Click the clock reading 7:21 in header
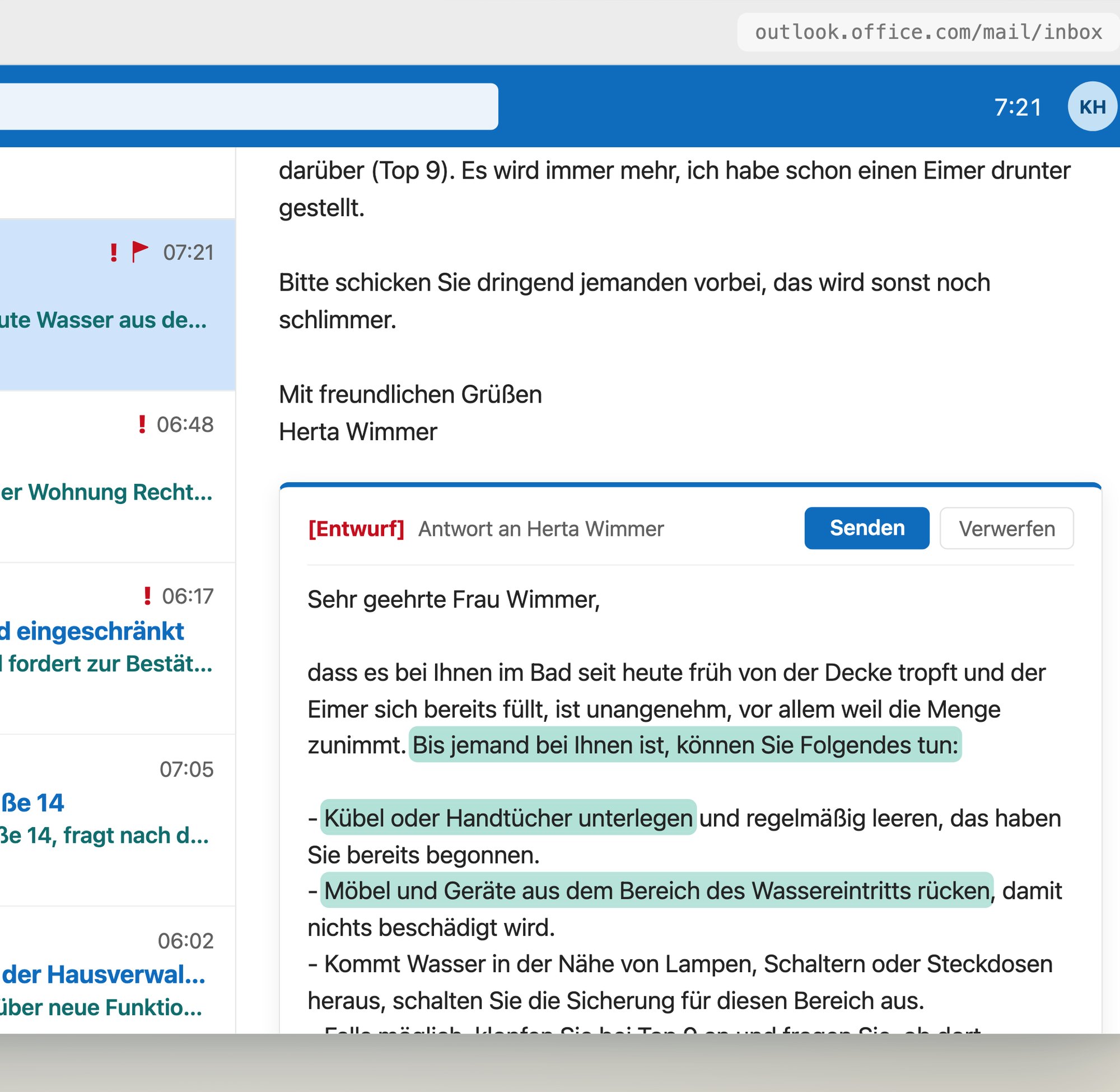The image size is (1120, 1092). click(x=1018, y=108)
